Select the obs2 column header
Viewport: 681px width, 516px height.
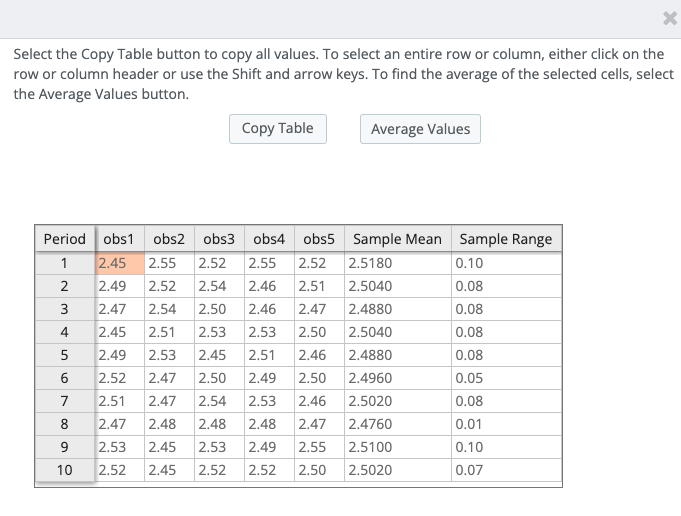click(169, 238)
